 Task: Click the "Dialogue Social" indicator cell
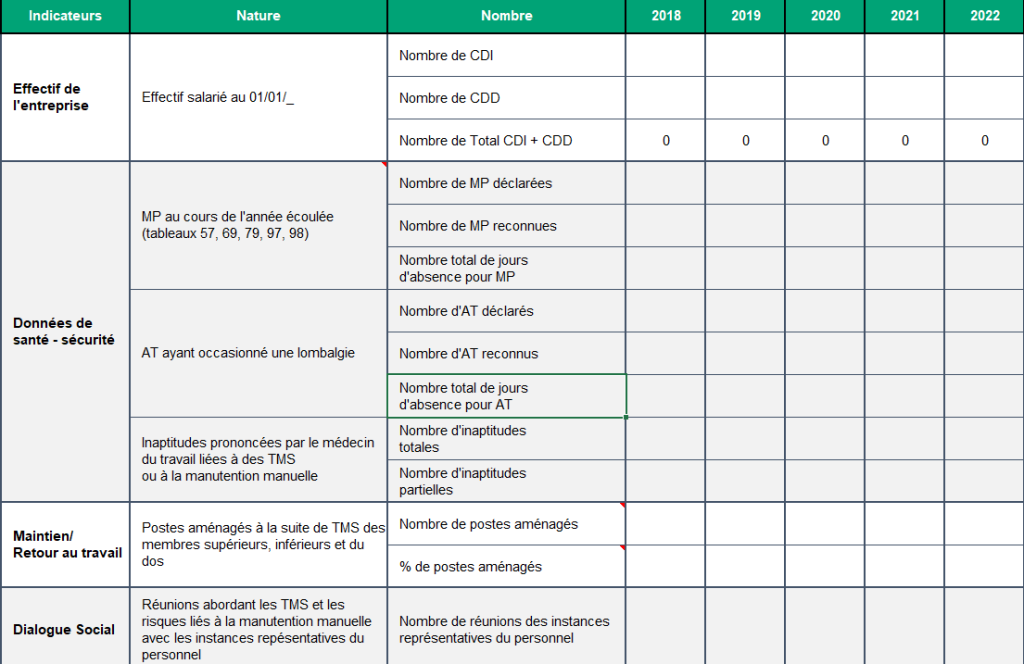65,629
